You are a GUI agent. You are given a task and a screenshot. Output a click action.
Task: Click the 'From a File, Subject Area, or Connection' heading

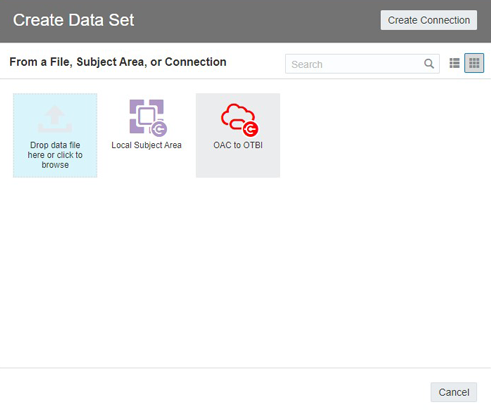click(x=118, y=62)
